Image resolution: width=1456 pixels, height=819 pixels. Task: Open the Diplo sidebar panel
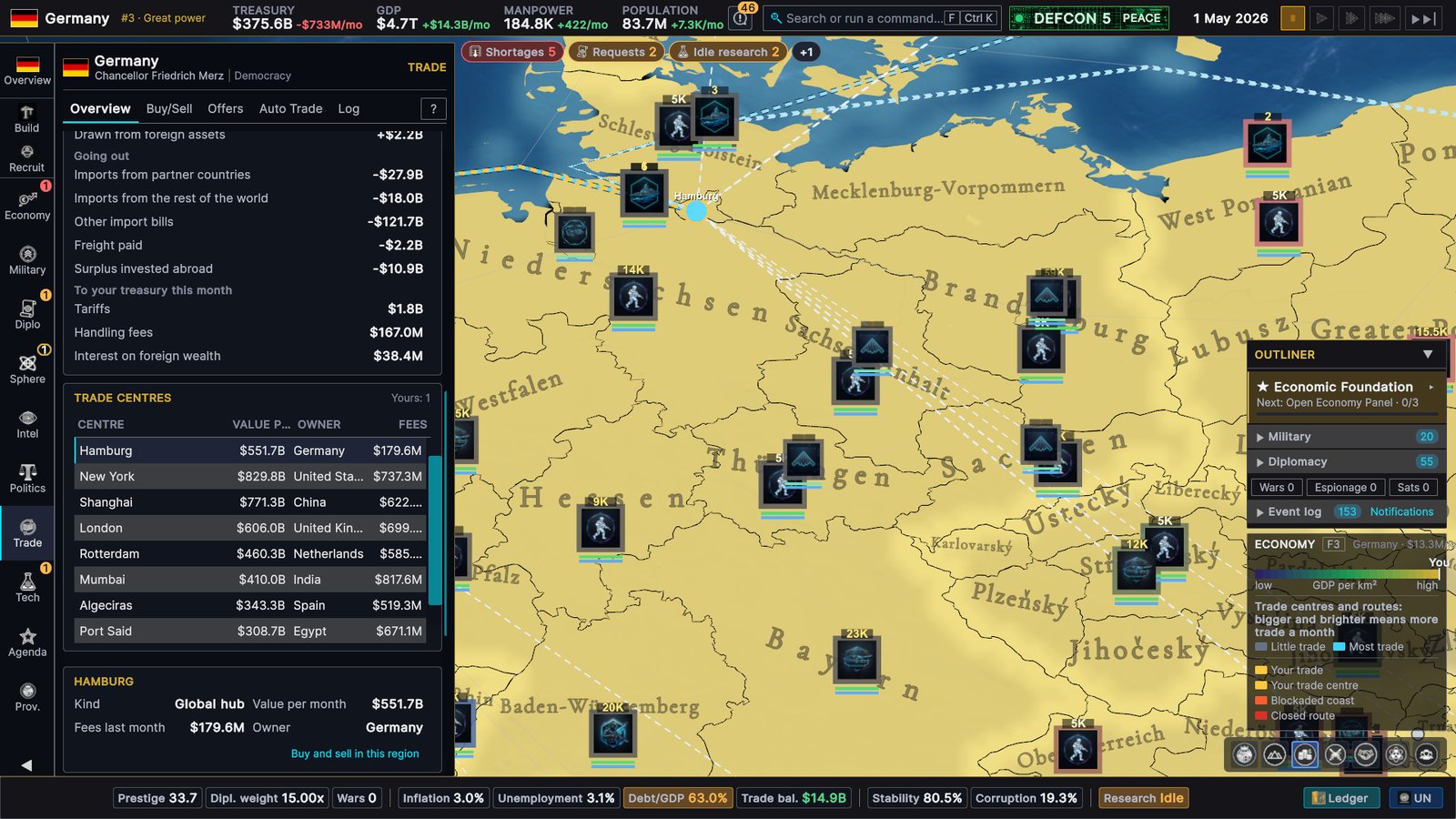(27, 315)
